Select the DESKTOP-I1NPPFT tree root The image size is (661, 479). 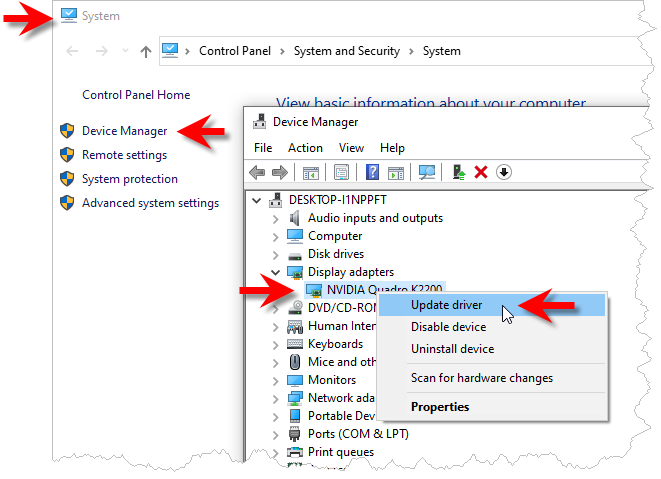[337, 200]
